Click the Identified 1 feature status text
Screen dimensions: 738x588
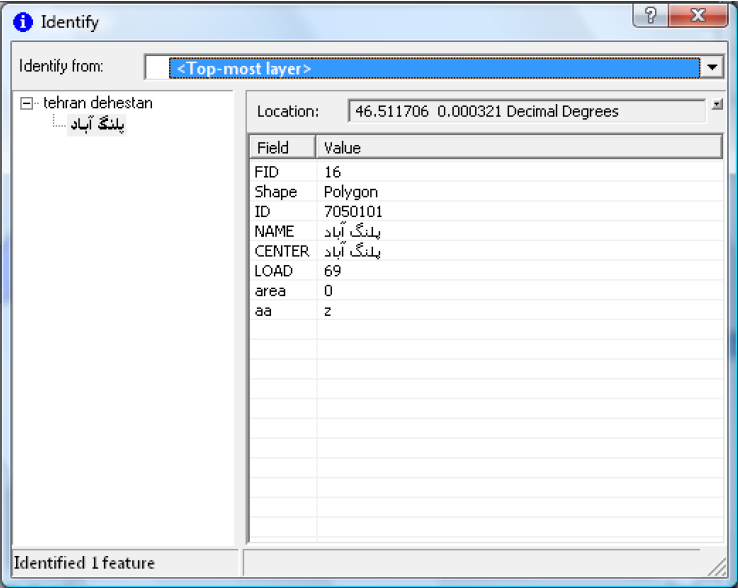84,563
